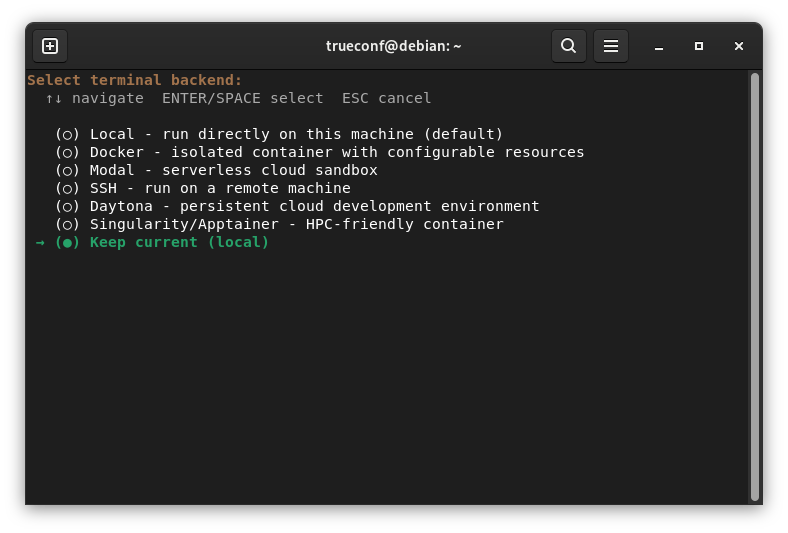This screenshot has width=788, height=533.
Task: Maximize the terminal window
Action: pos(699,46)
